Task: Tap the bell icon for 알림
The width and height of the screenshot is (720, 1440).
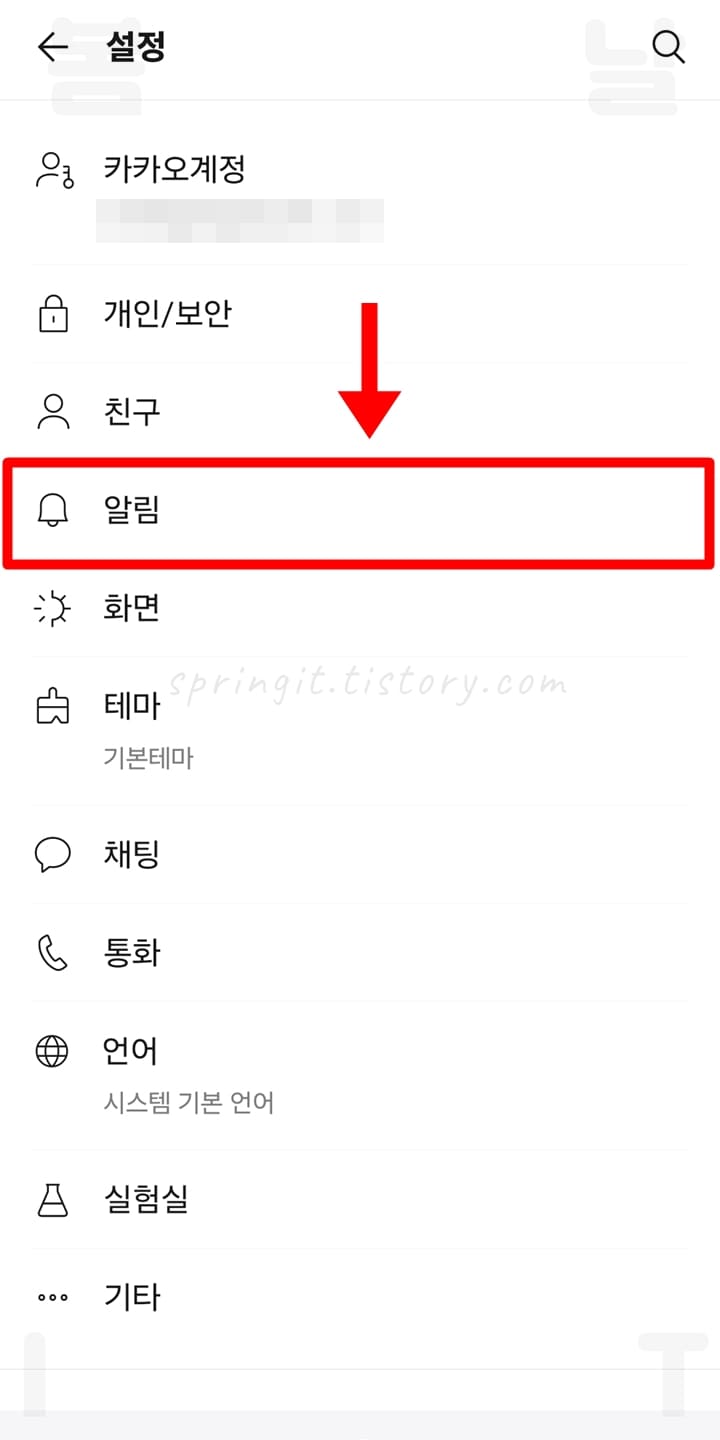Action: tap(52, 511)
